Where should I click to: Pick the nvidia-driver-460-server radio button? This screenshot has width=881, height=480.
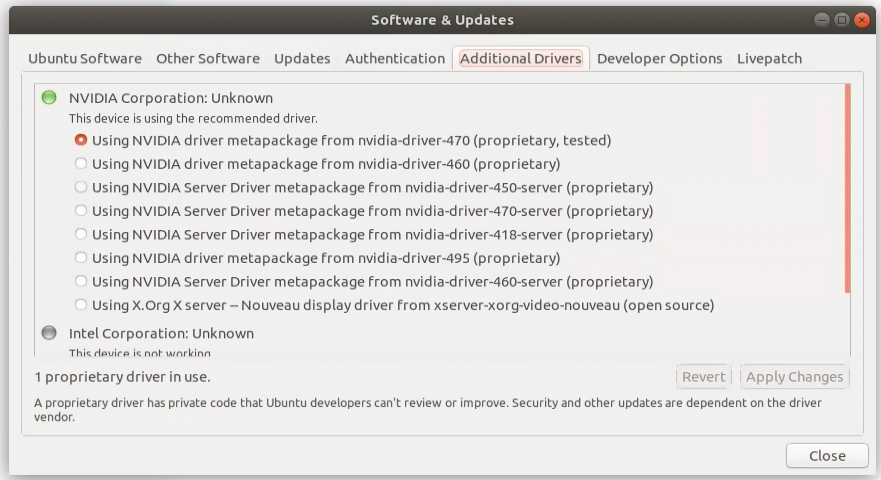click(x=81, y=282)
